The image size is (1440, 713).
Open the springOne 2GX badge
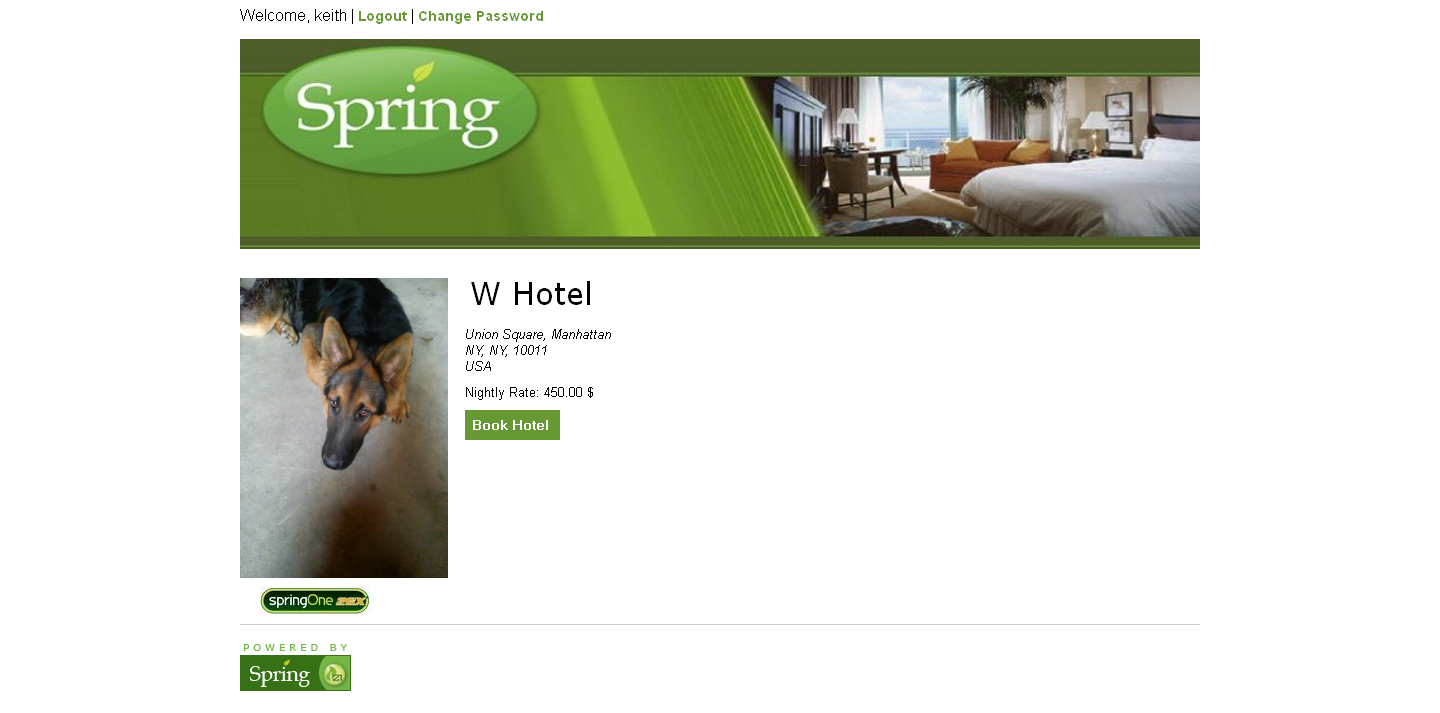point(315,600)
